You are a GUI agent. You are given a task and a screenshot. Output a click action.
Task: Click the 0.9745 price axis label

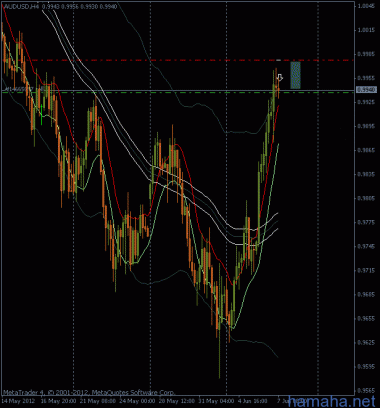366,246
